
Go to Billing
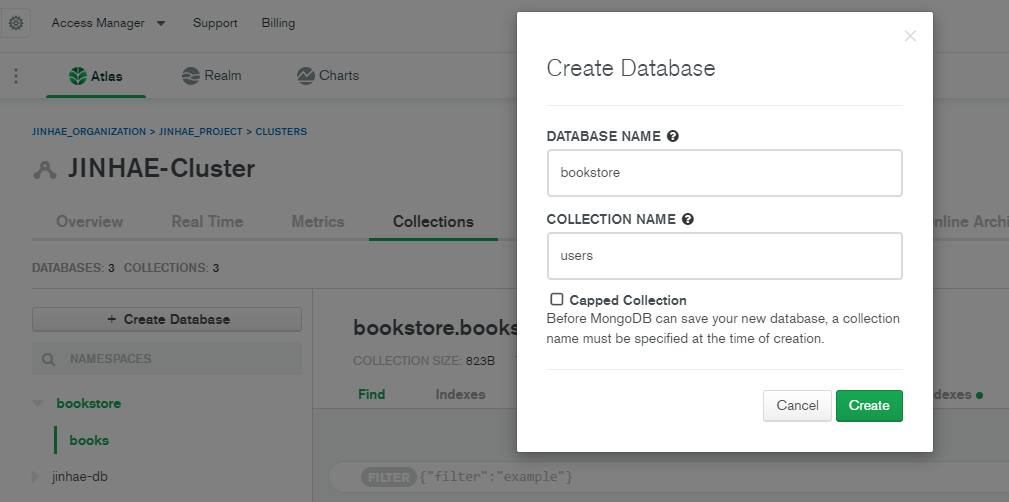pos(278,23)
